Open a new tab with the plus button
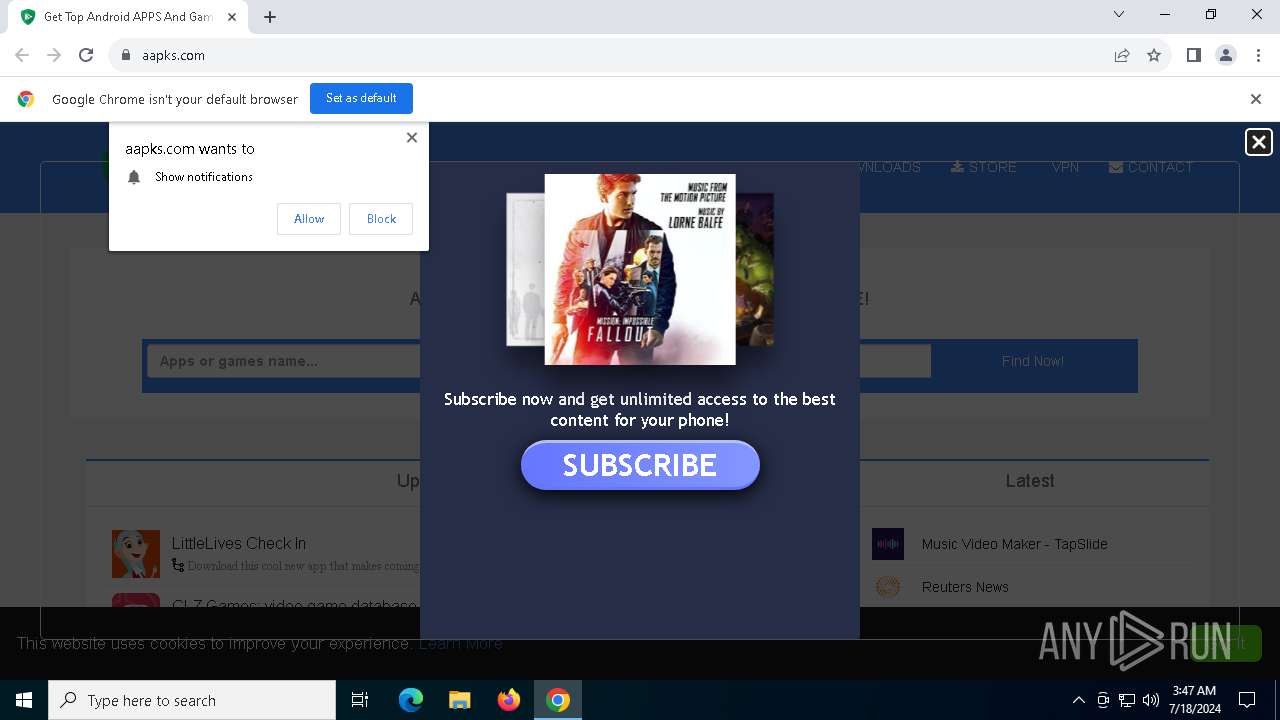Viewport: 1280px width, 720px height. click(x=270, y=17)
